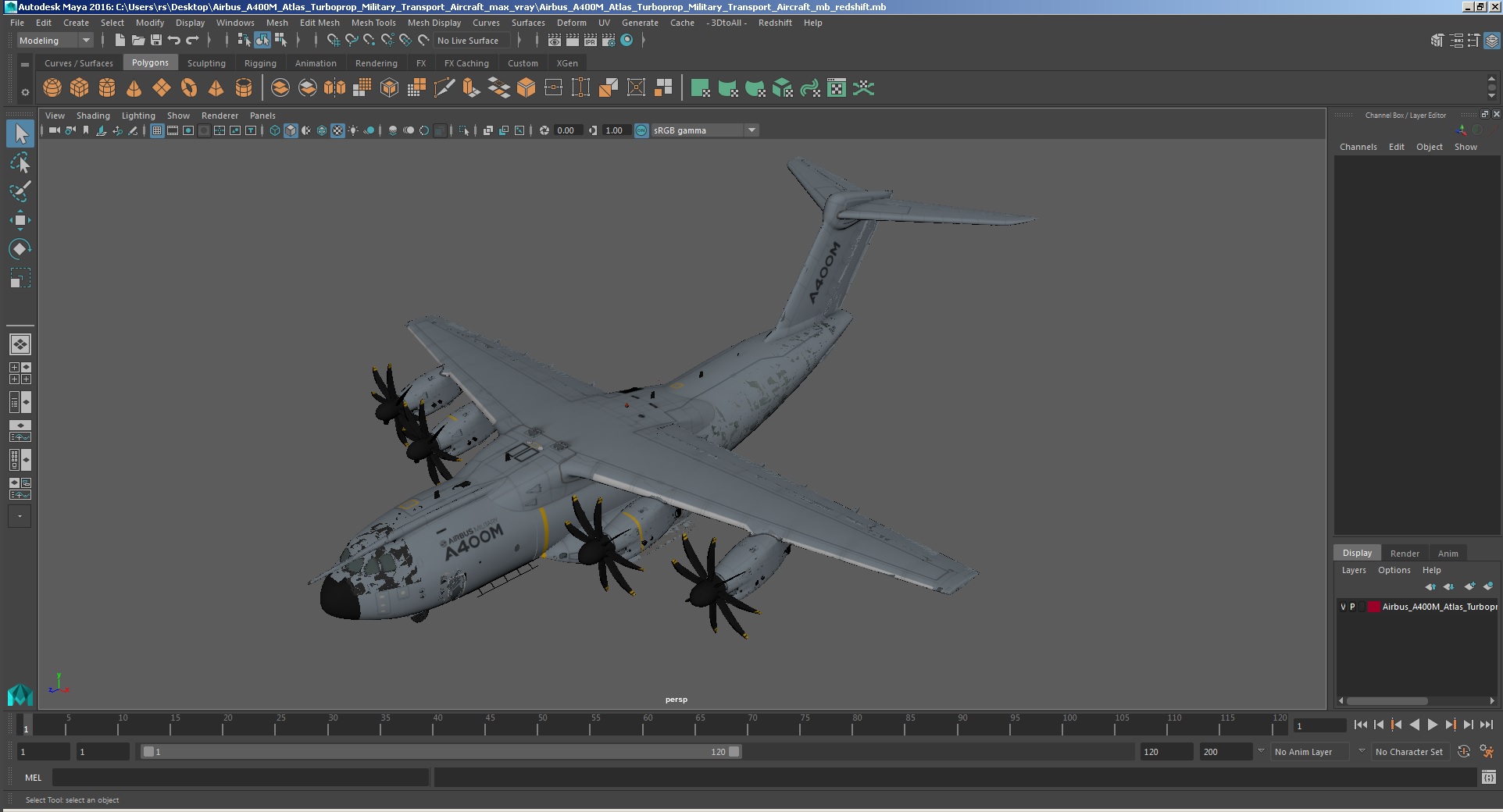Open the Script Editor icon

tap(1489, 778)
